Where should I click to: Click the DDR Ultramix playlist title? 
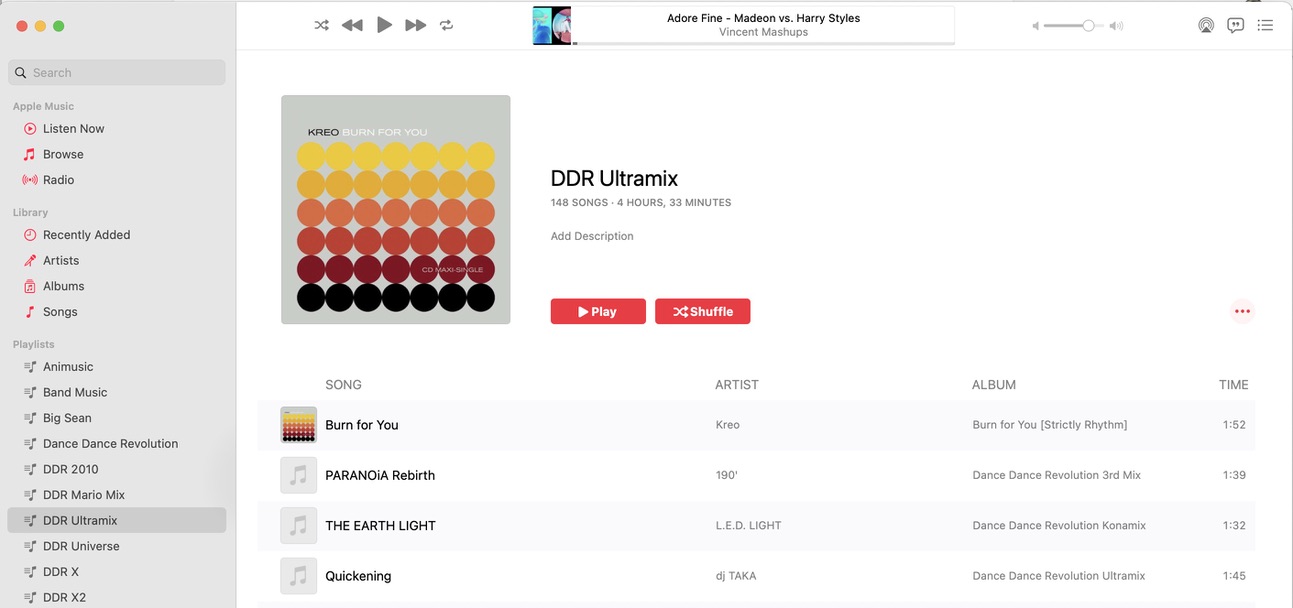[614, 179]
